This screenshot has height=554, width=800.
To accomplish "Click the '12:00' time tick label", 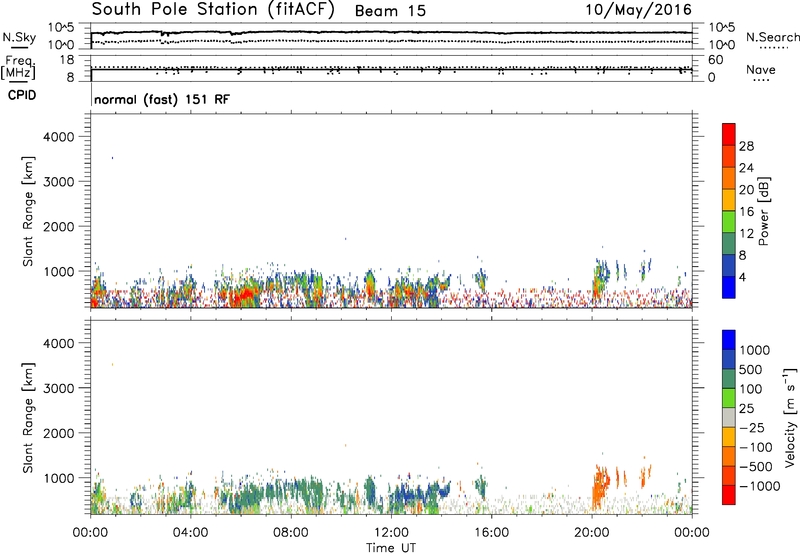I will [391, 533].
